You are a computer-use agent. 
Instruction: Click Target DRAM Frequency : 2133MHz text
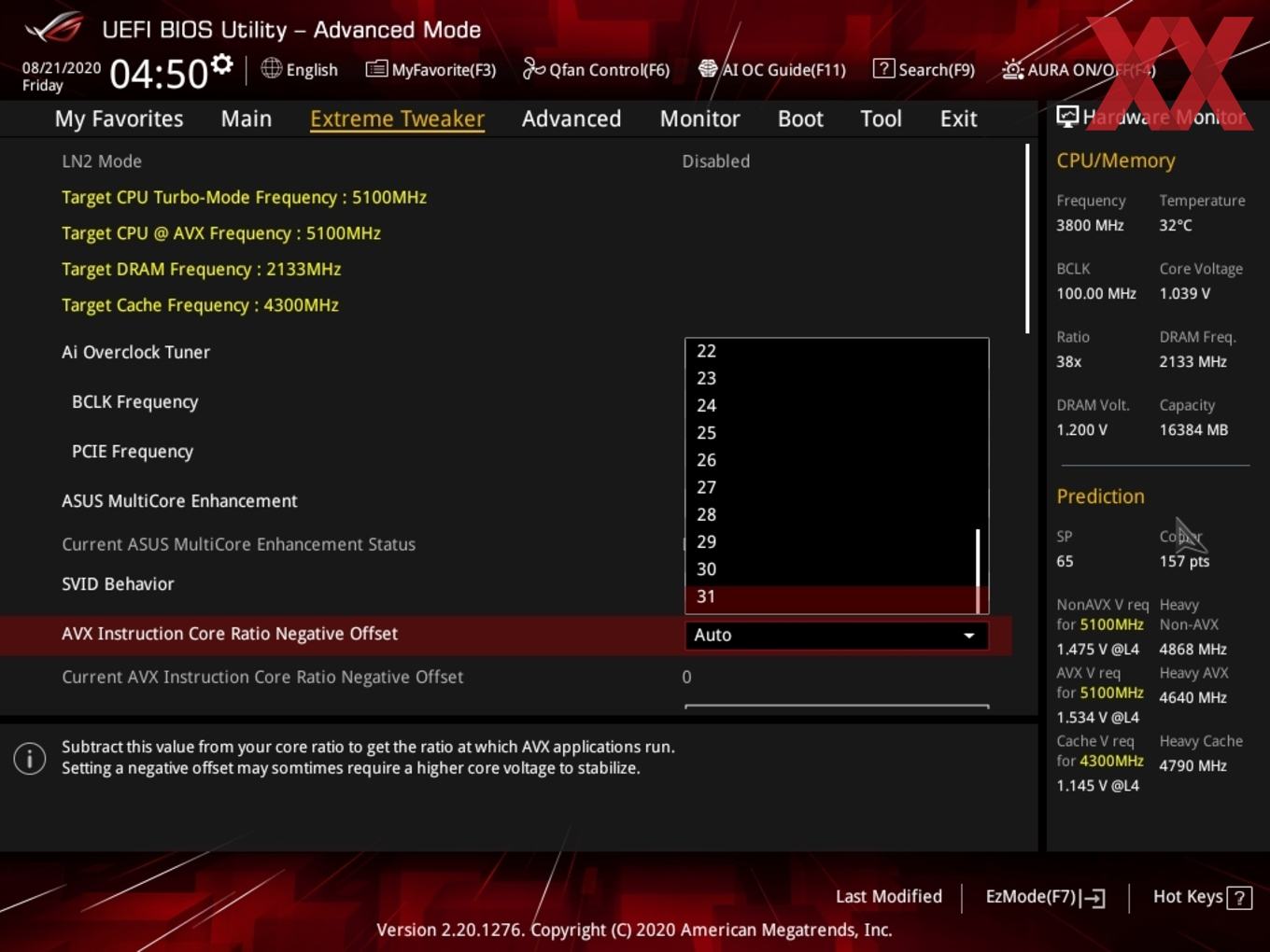click(x=201, y=269)
